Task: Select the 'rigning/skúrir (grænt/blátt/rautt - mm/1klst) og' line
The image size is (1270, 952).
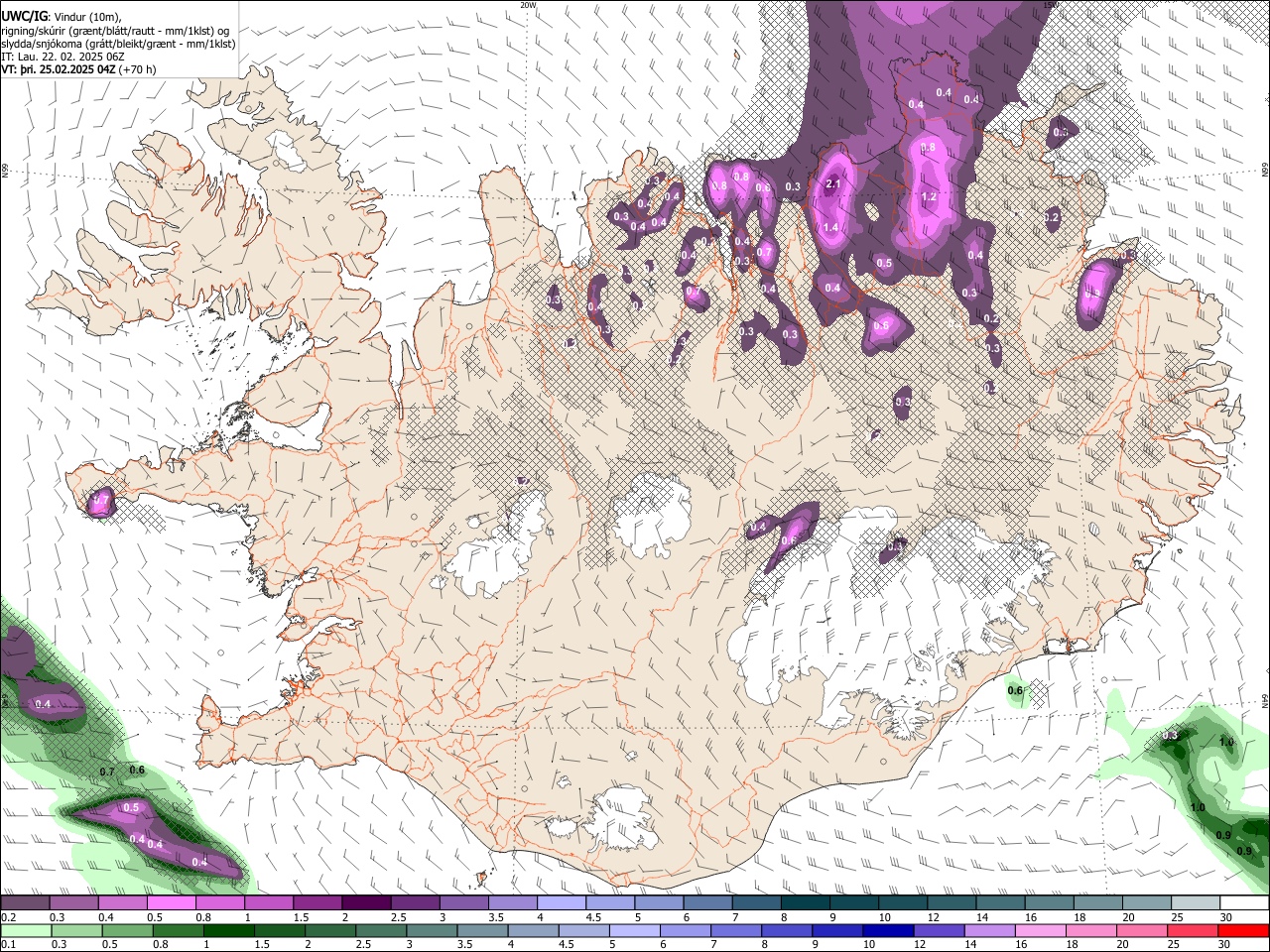Action: tap(116, 31)
